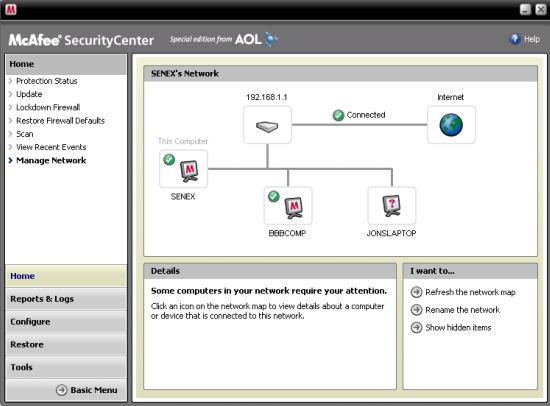
Task: Click the SENEX label under this computer
Action: click(x=183, y=197)
